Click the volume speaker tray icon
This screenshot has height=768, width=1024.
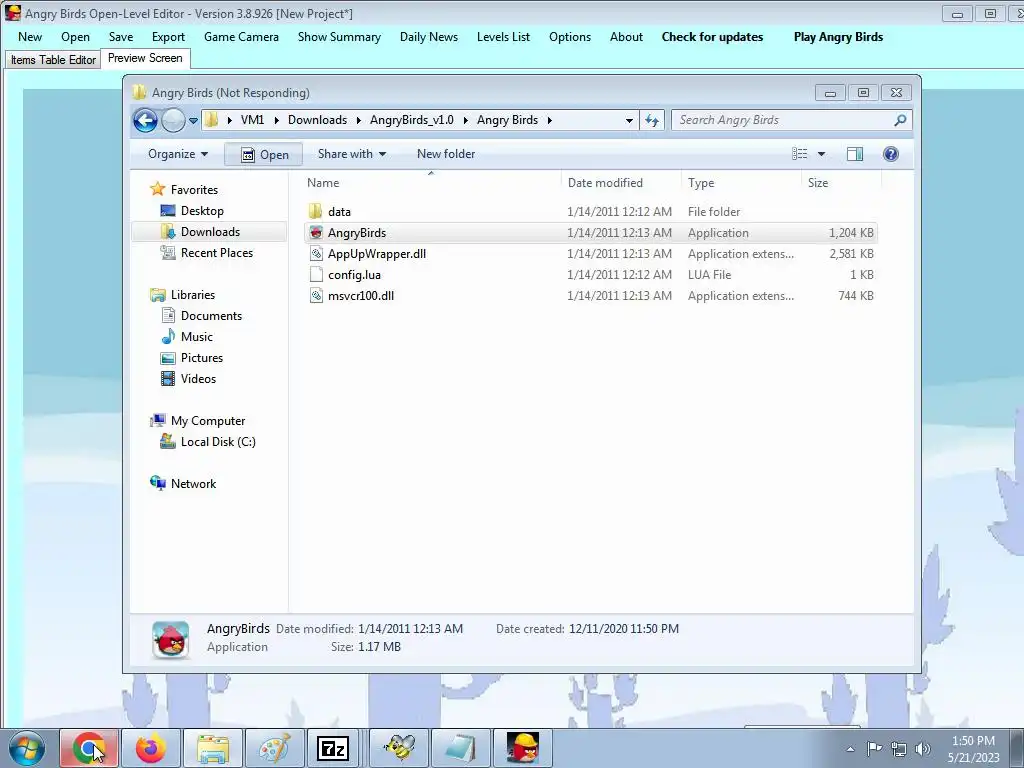[x=923, y=749]
